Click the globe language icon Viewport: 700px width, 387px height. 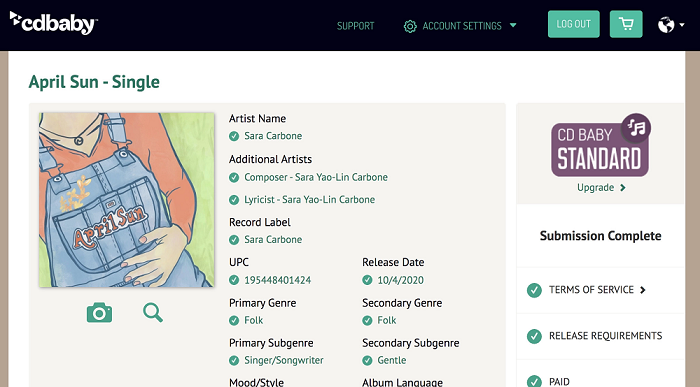coord(666,25)
